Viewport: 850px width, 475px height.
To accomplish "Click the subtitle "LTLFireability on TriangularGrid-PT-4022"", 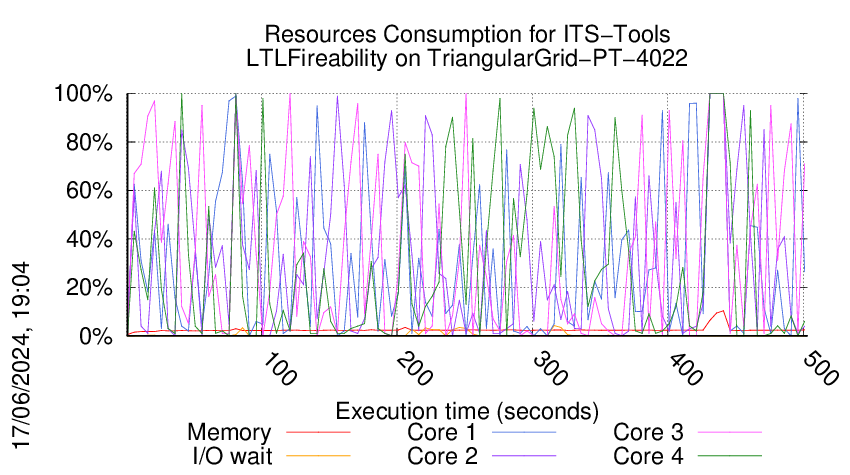I will tap(467, 58).
